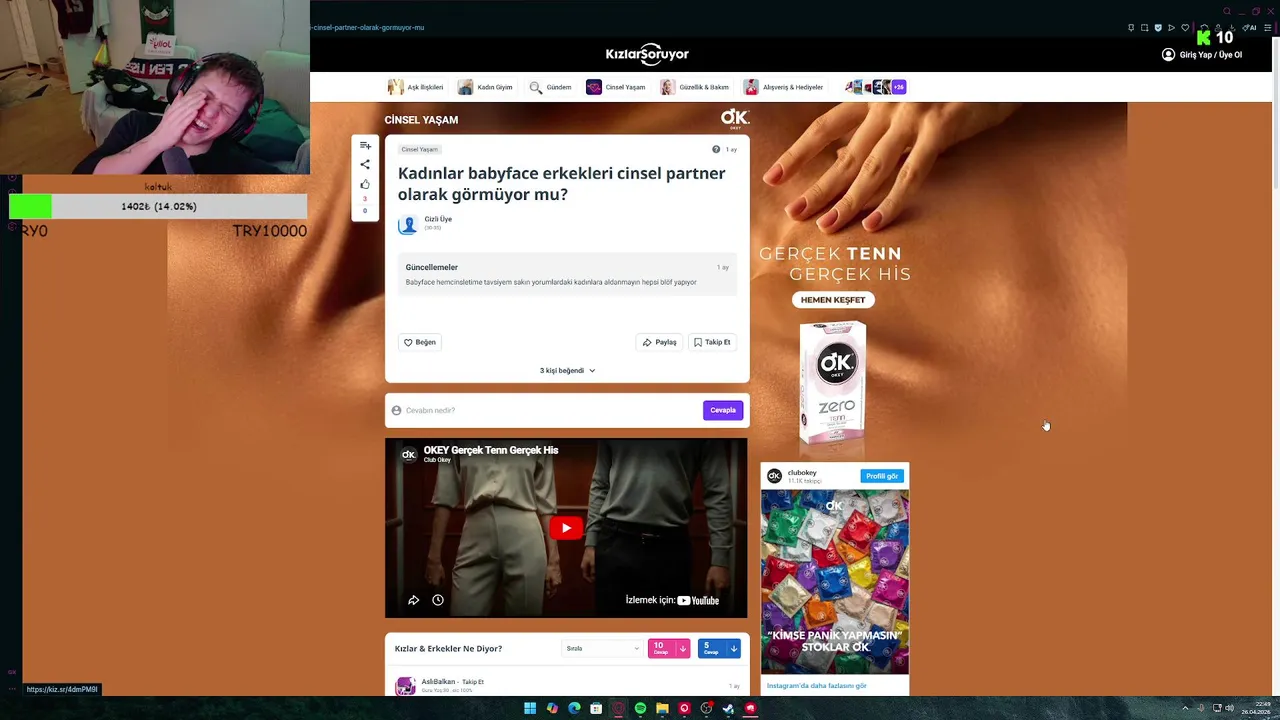Open the Gündem category
The width and height of the screenshot is (1280, 720).
click(x=550, y=87)
